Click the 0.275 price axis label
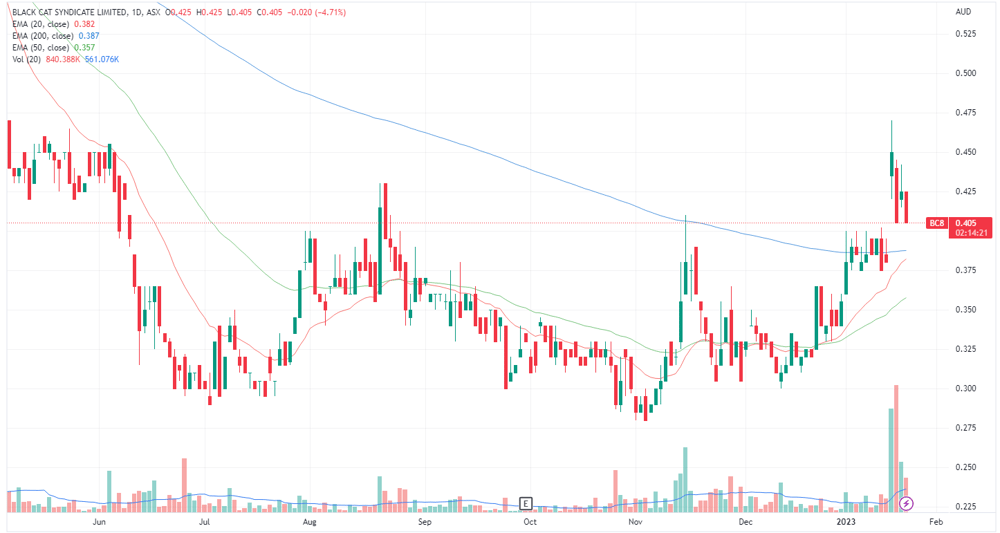Screen dimensions: 1000x533 (x=966, y=428)
